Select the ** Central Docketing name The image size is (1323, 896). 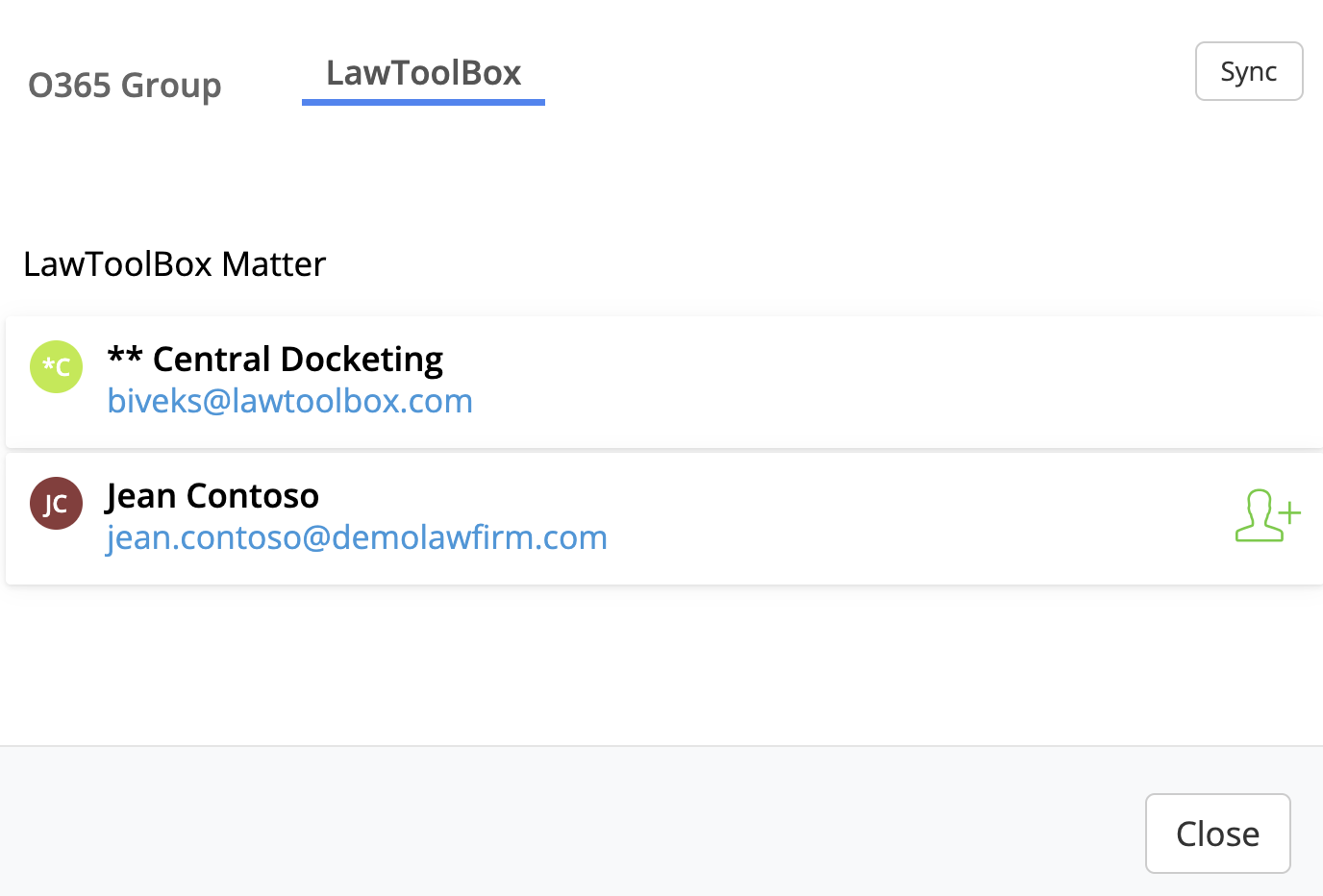point(275,359)
